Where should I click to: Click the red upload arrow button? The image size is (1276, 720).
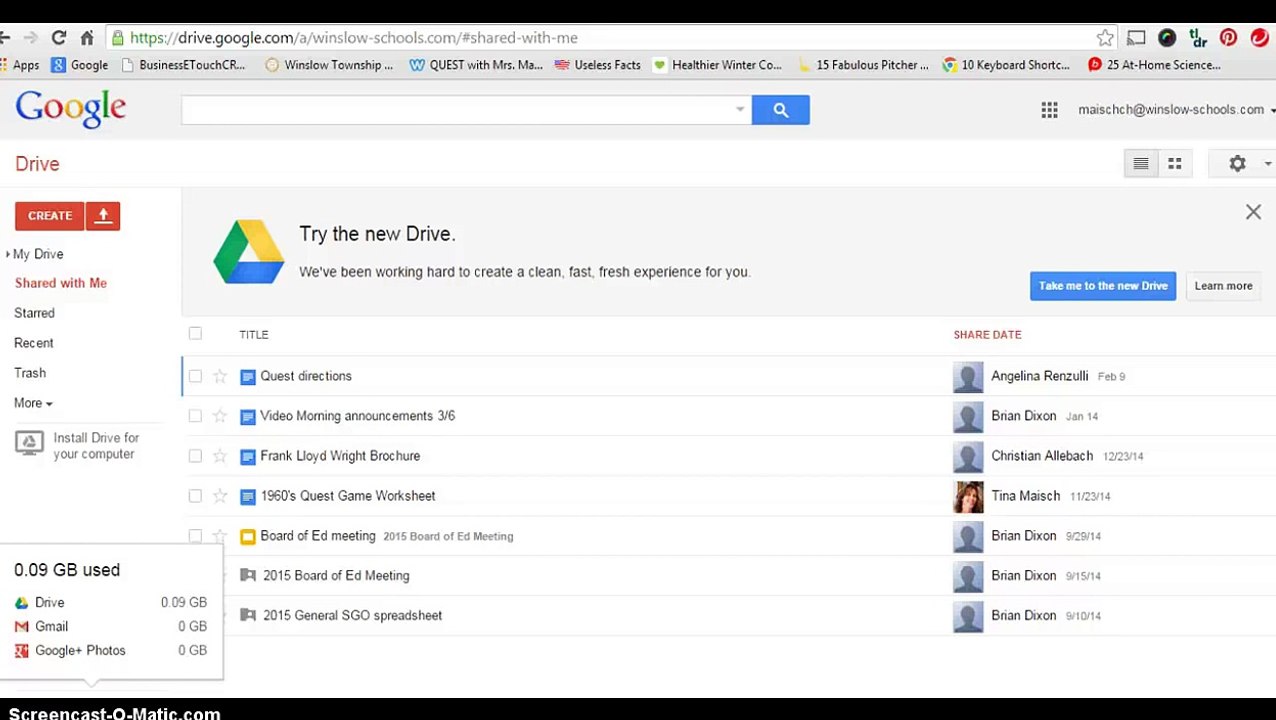click(103, 216)
